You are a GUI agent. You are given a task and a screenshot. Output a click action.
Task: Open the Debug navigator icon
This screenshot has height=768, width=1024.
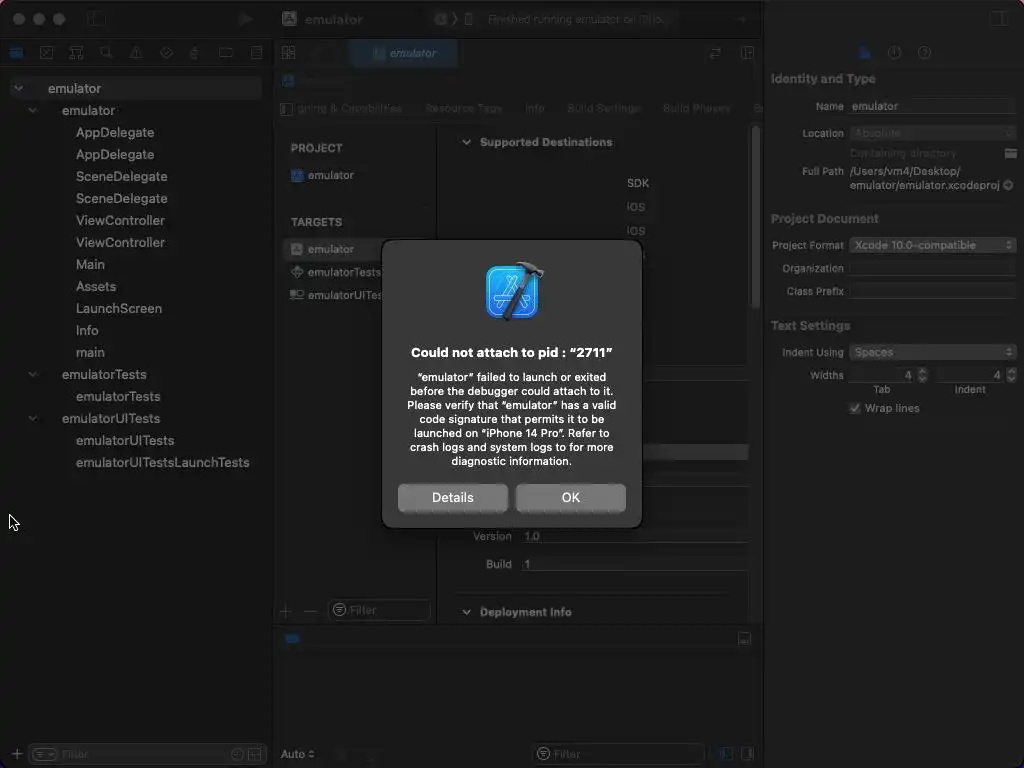pyautogui.click(x=195, y=53)
